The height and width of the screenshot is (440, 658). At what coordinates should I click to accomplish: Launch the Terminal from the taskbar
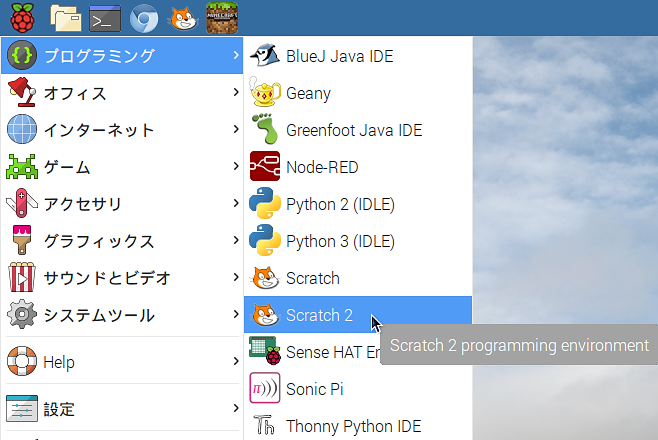[105, 18]
